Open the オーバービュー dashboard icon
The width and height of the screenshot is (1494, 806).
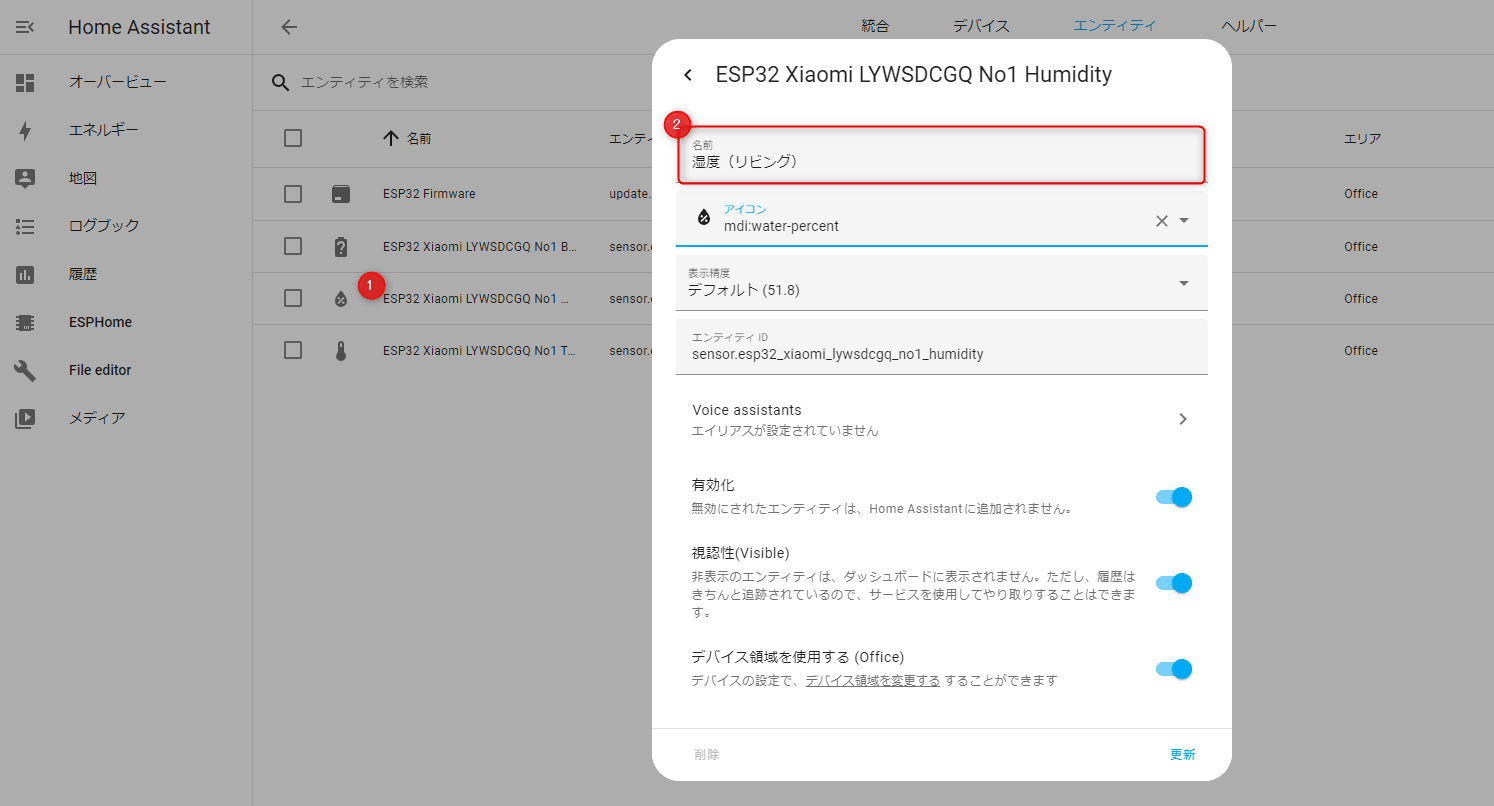tap(25, 83)
